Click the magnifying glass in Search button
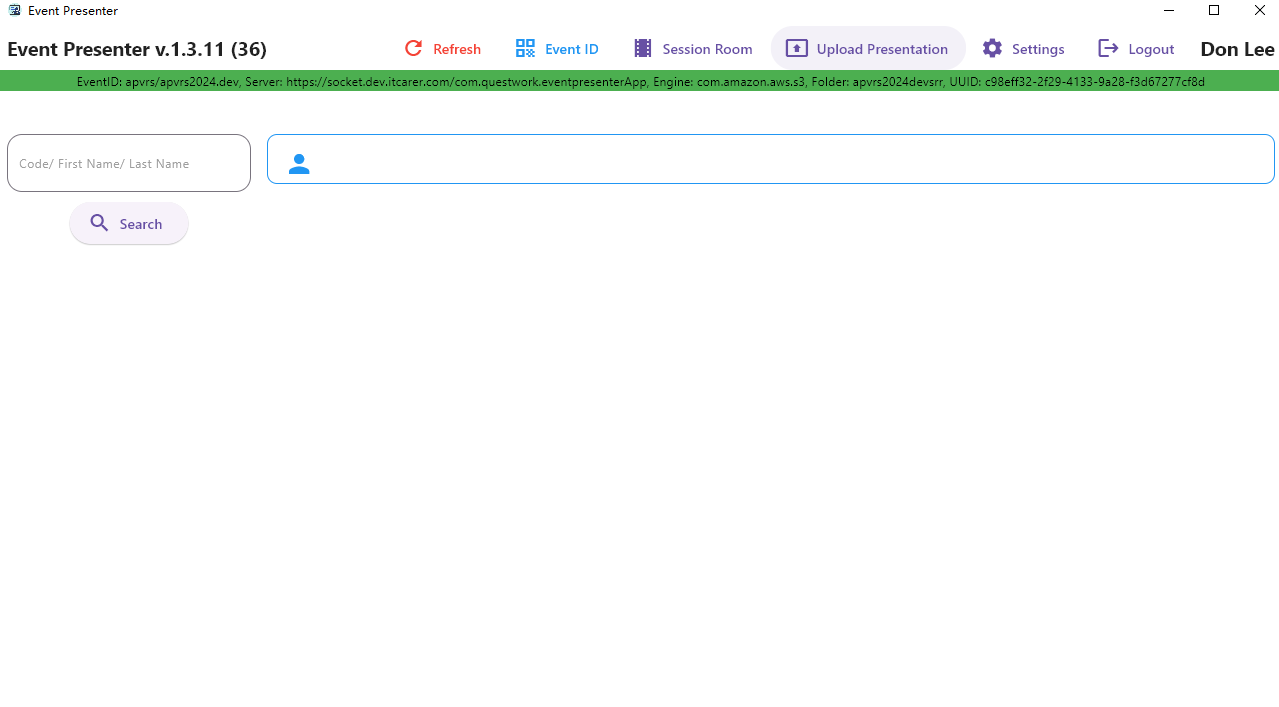The width and height of the screenshot is (1279, 707). tap(99, 223)
